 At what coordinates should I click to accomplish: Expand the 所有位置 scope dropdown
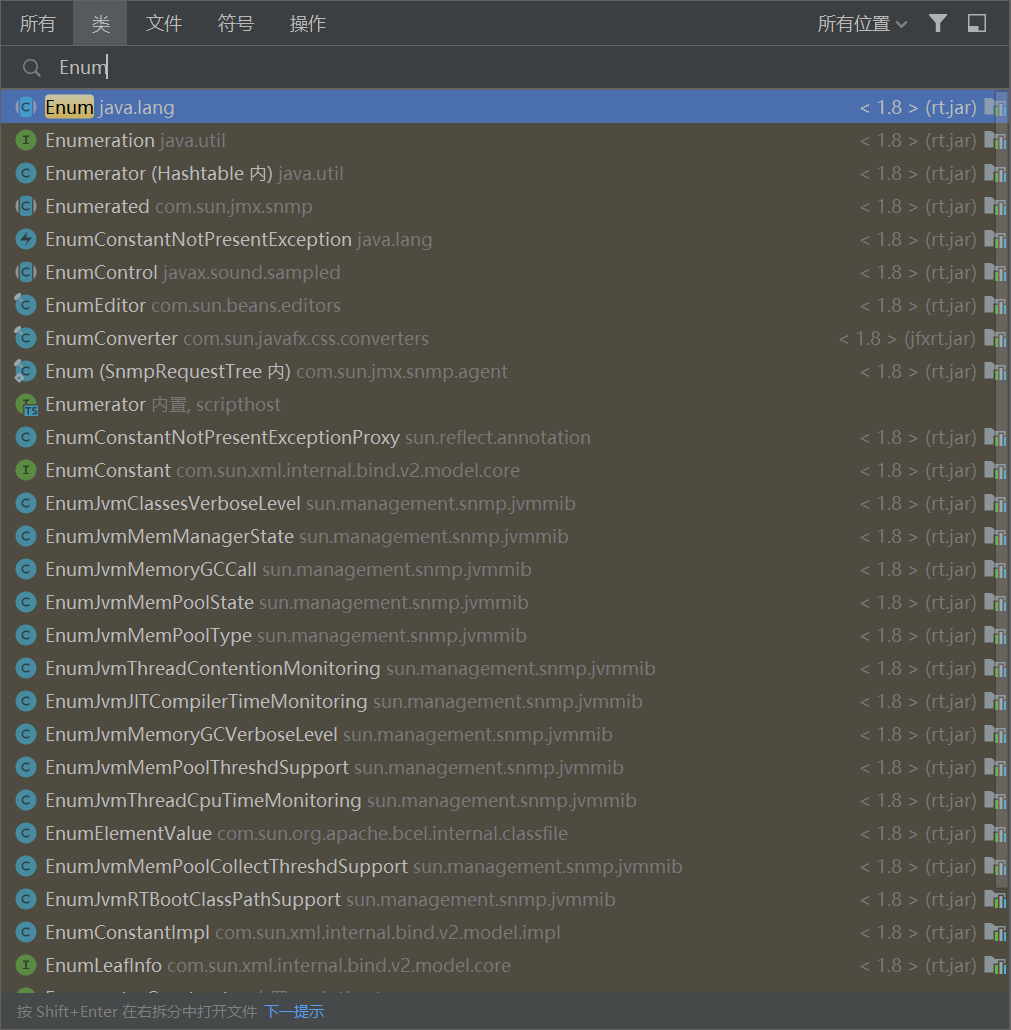pos(862,24)
